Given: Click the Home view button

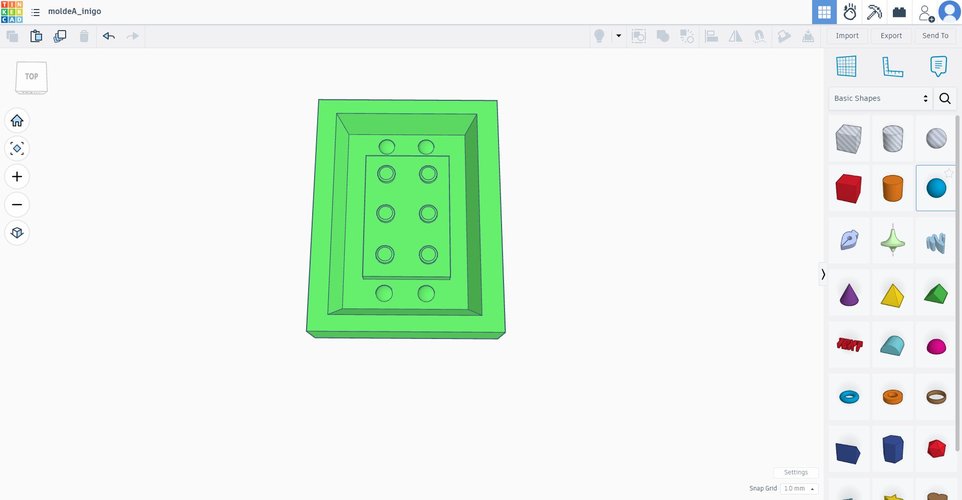Looking at the screenshot, I should pyautogui.click(x=17, y=120).
